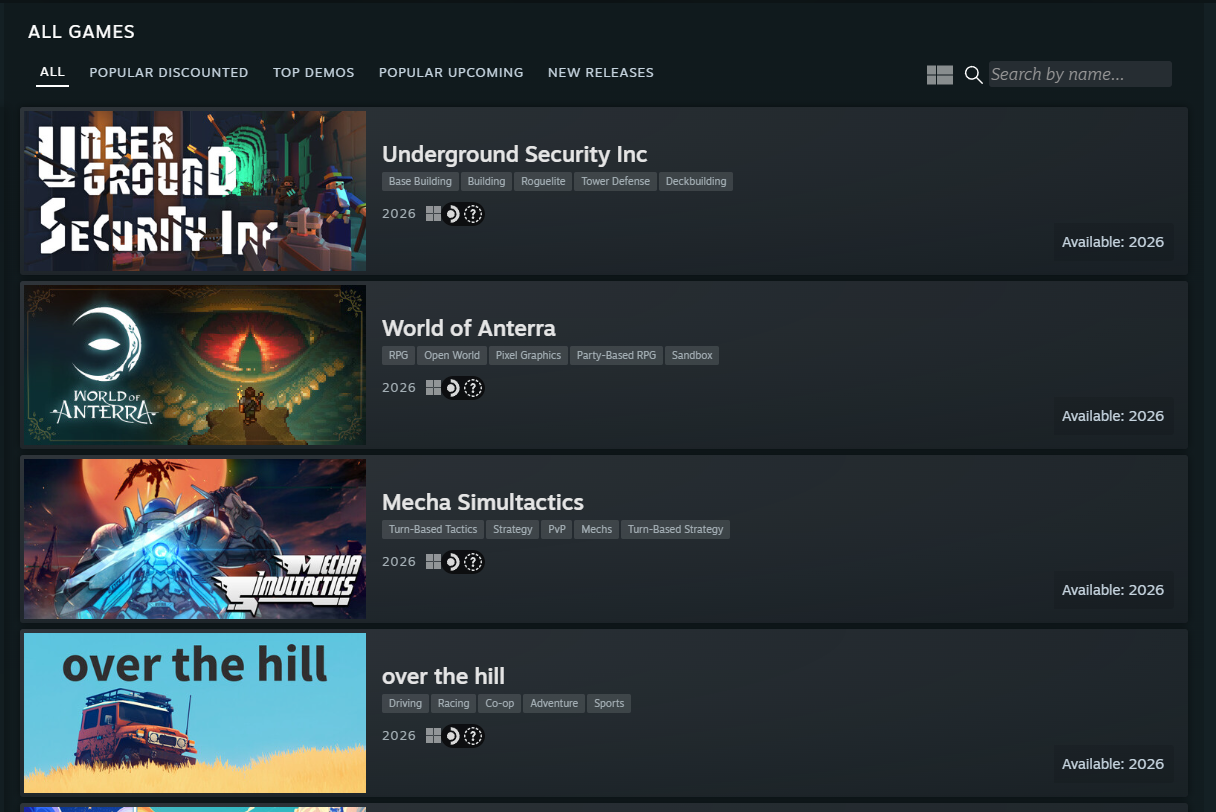Click the question mark icon for Underground Security Inc
1216x812 pixels.
tap(474, 214)
